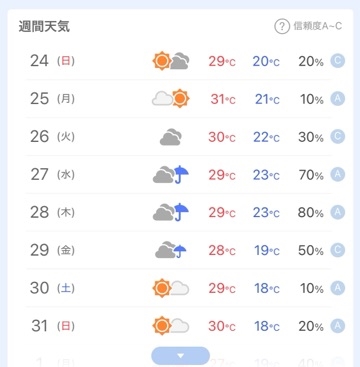Select the 30 (土) date row
Image resolution: width=360 pixels, height=367 pixels.
179,288
